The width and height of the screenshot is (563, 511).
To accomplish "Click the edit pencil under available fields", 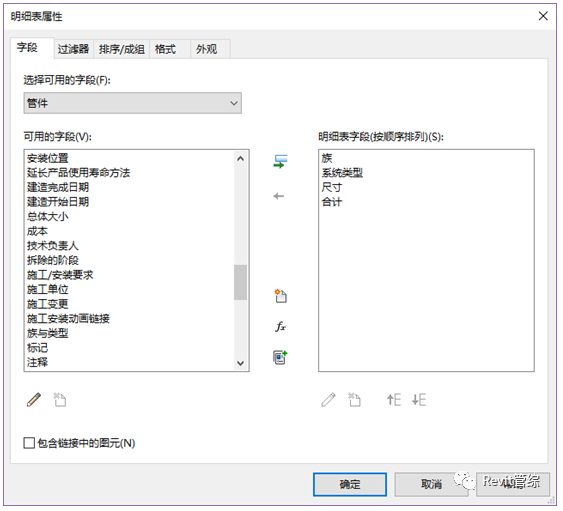I will pos(34,400).
